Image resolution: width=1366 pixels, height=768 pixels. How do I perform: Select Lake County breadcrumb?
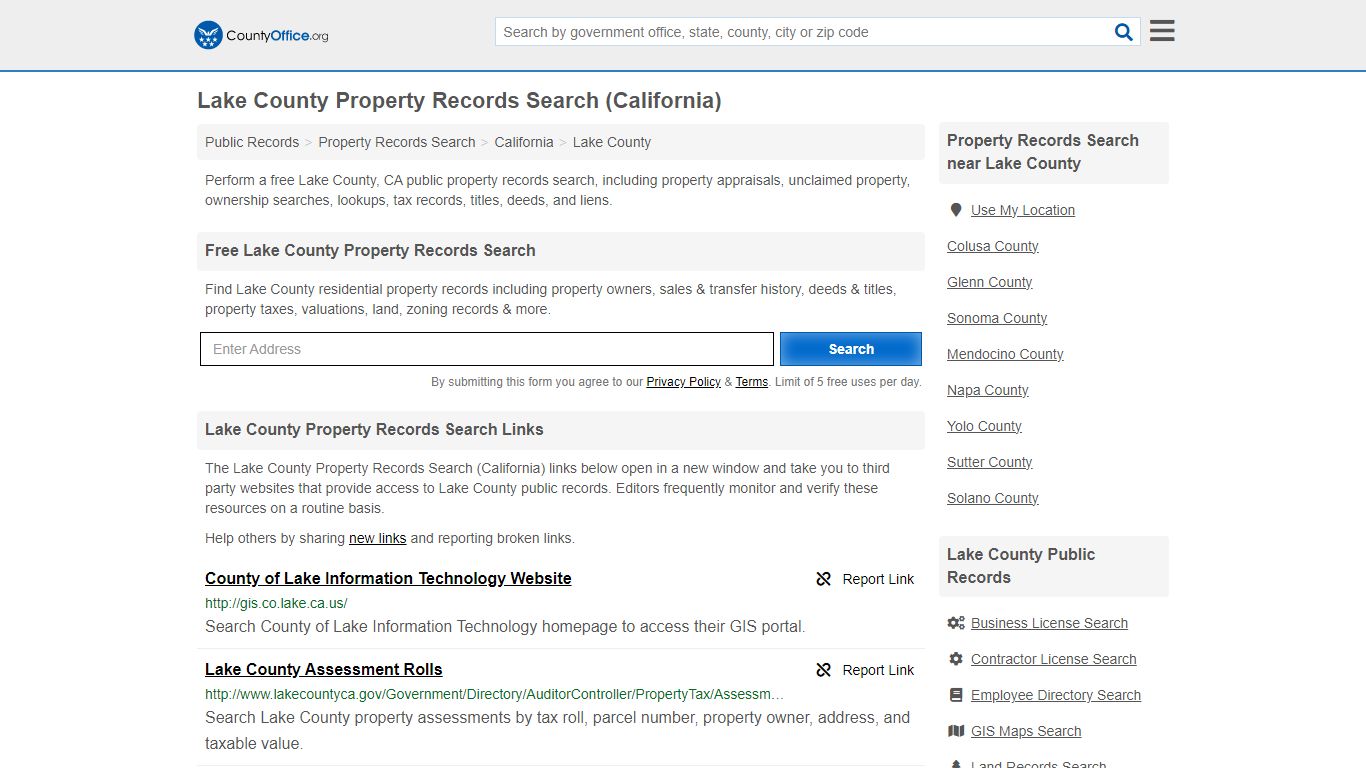point(612,142)
